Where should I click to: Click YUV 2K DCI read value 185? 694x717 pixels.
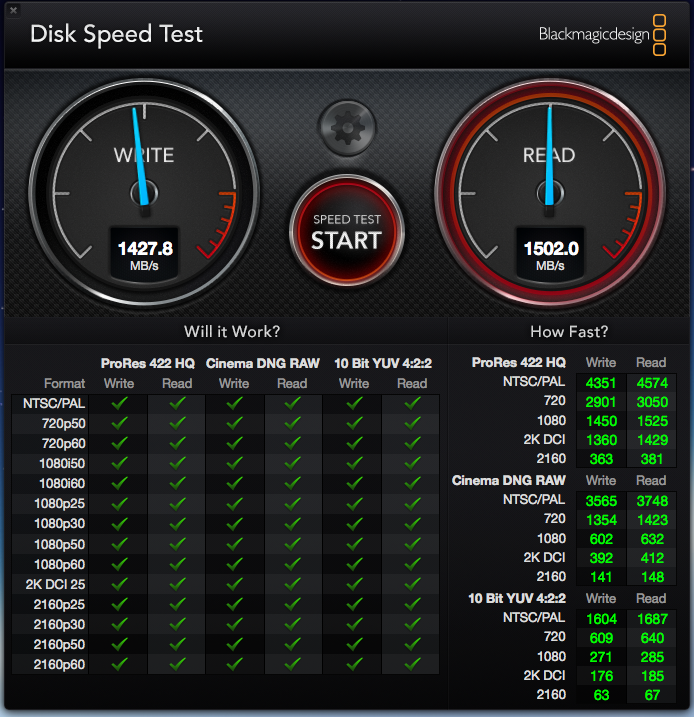click(x=652, y=676)
